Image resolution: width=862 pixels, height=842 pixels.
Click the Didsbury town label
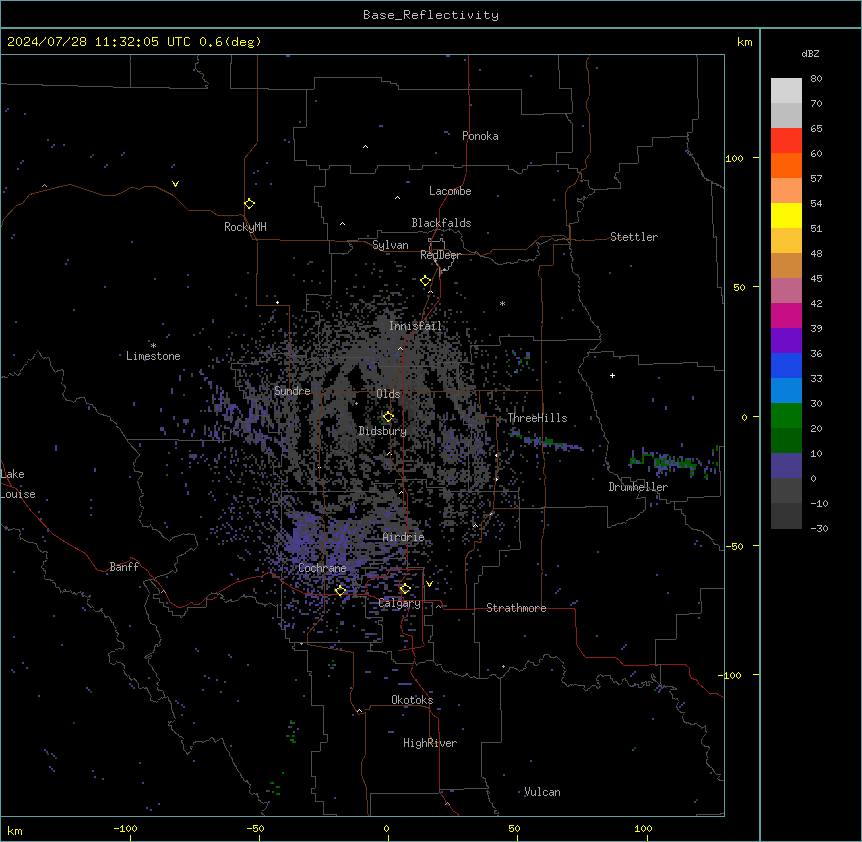point(383,431)
